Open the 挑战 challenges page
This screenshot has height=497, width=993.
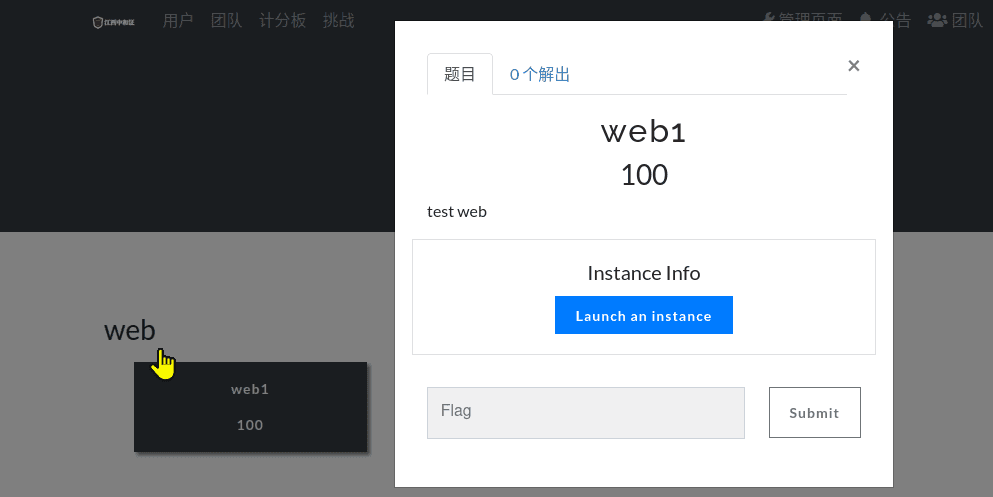click(x=339, y=21)
